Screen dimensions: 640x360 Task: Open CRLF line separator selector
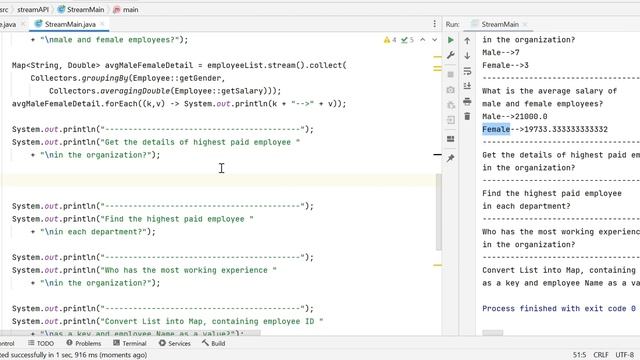pos(601,355)
